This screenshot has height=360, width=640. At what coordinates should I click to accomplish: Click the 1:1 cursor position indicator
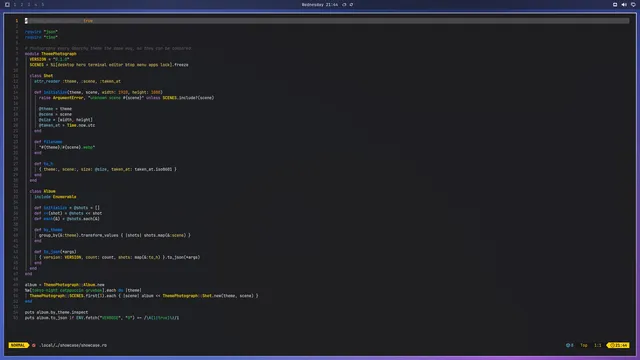(x=598, y=345)
